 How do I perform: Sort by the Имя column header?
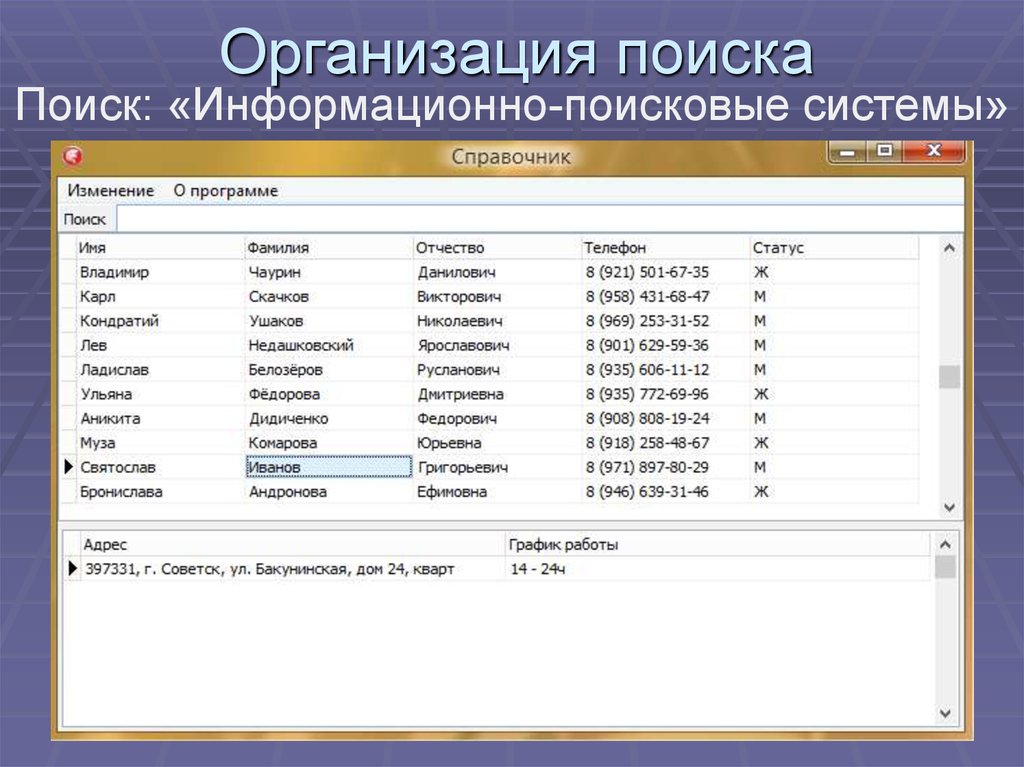coord(160,248)
